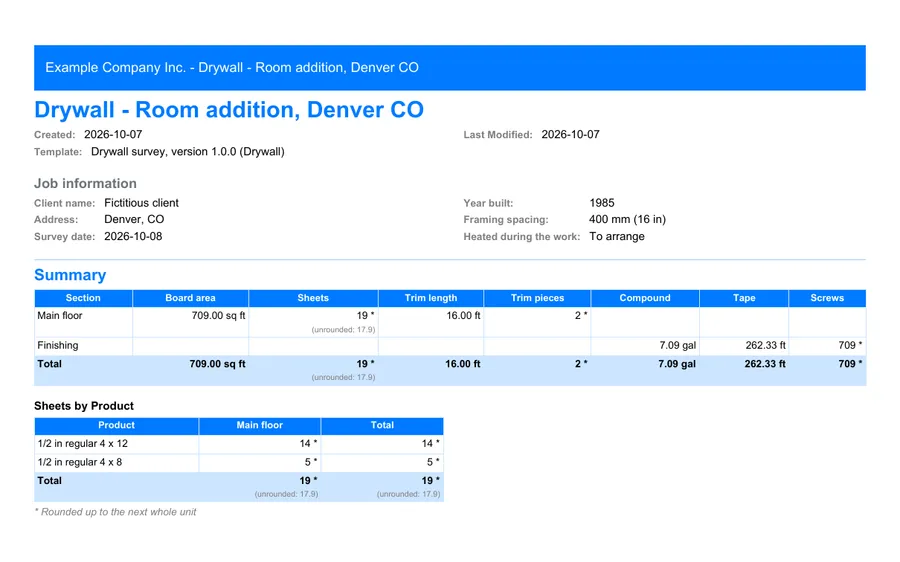
Task: Click Finishing compound value 7.09 gal
Action: (x=677, y=346)
